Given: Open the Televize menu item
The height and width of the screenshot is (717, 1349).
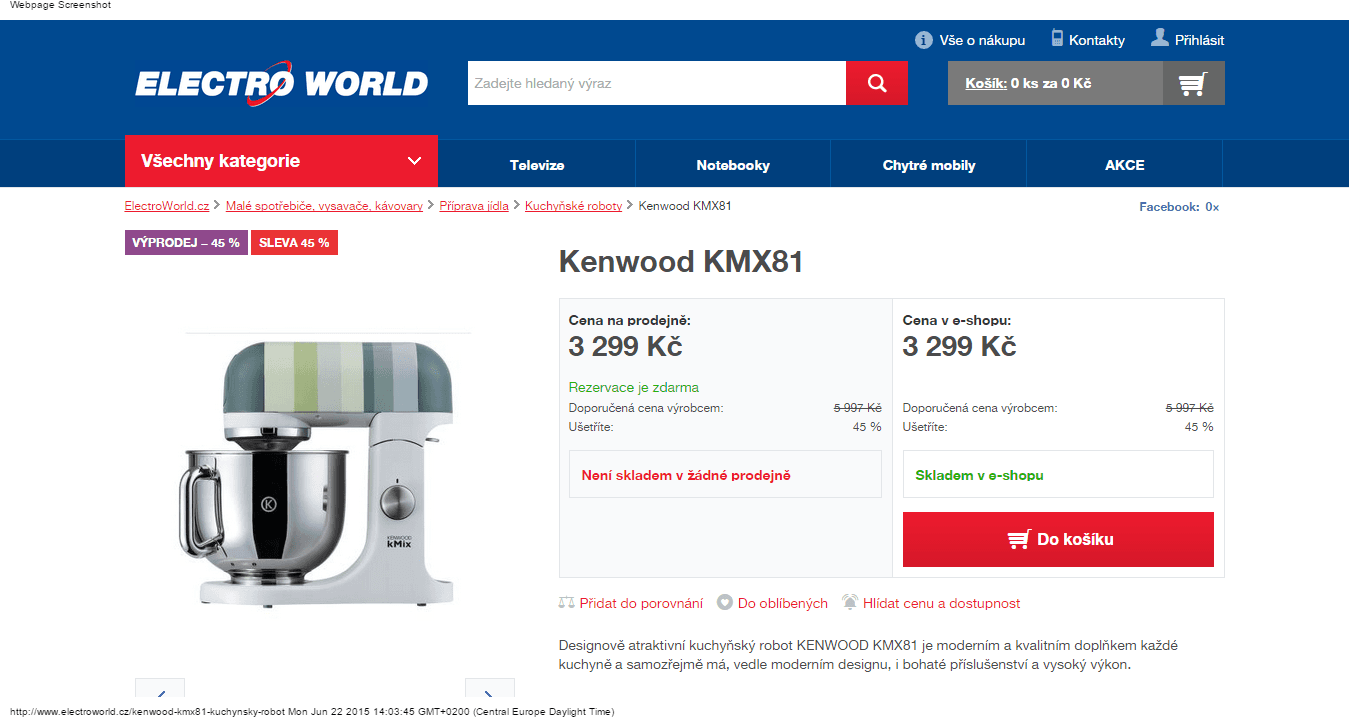Looking at the screenshot, I should point(537,165).
